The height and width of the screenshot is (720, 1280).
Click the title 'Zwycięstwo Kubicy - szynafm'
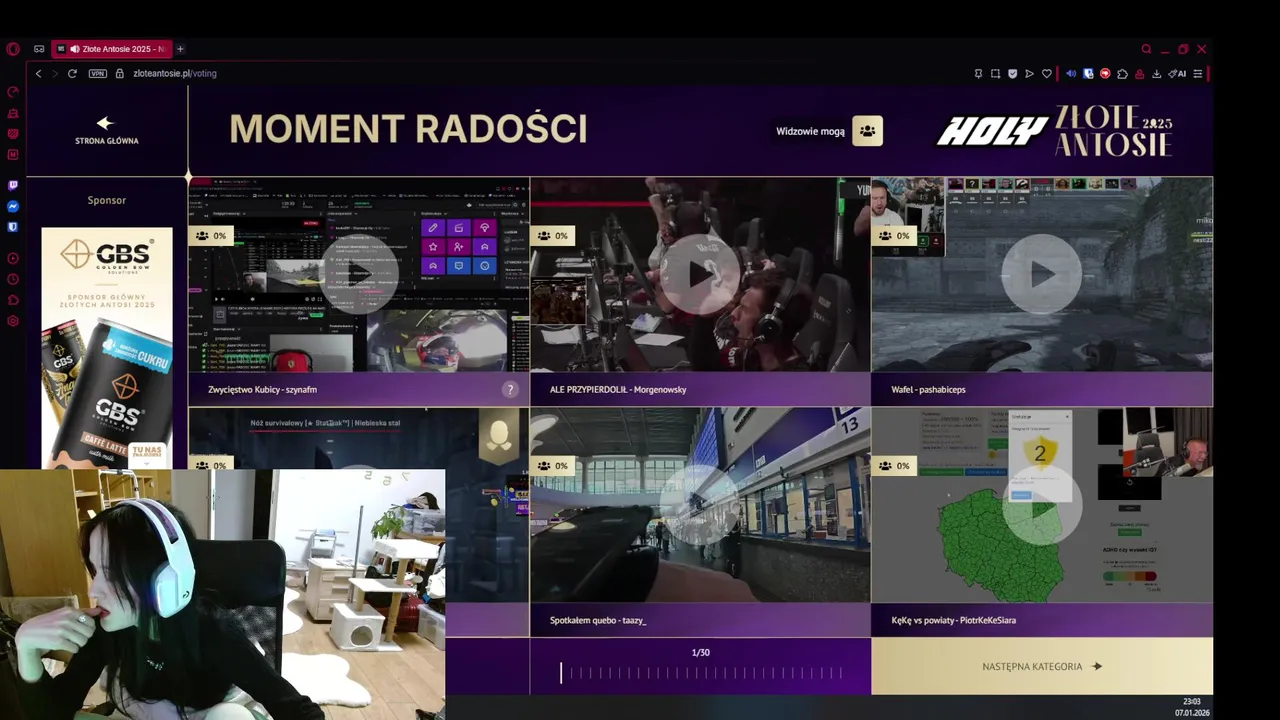tap(262, 390)
